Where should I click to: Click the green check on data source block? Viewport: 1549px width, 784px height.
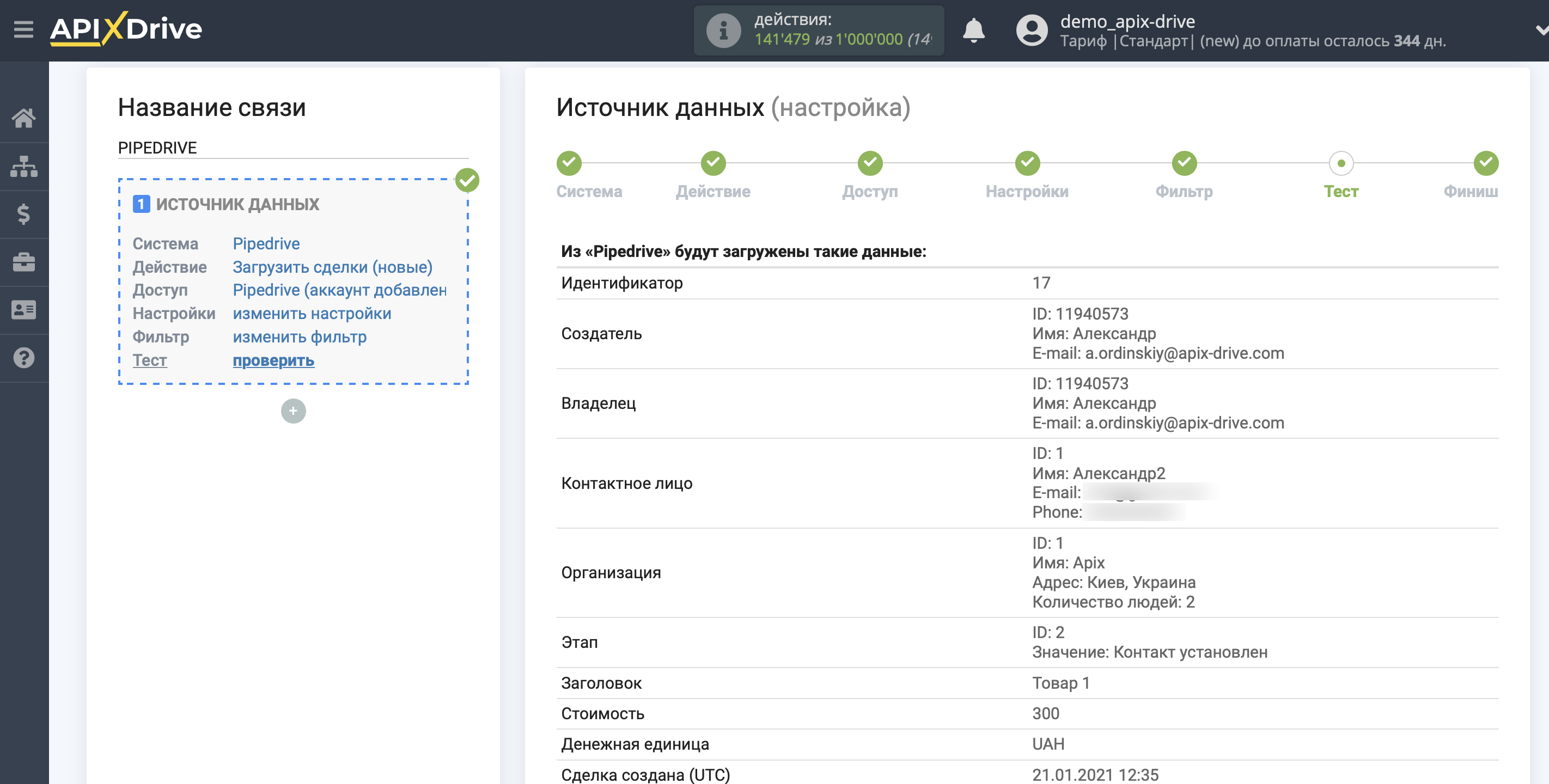point(467,180)
